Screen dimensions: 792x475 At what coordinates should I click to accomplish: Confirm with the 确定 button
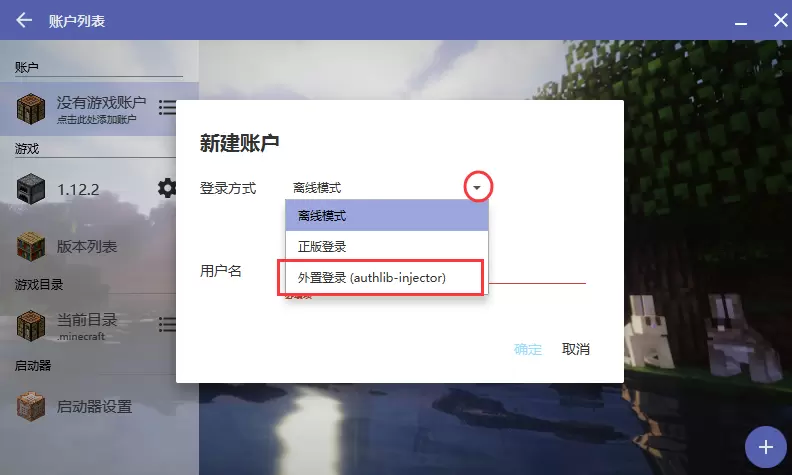(x=528, y=349)
